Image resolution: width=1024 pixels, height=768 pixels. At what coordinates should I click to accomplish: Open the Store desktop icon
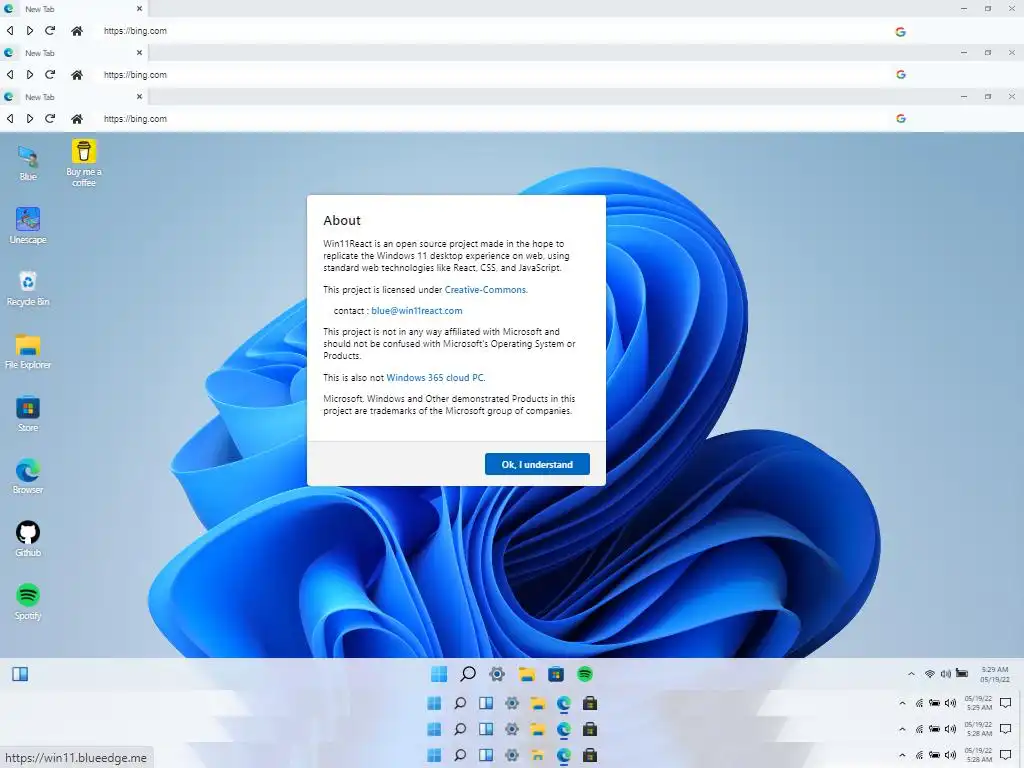click(x=28, y=413)
